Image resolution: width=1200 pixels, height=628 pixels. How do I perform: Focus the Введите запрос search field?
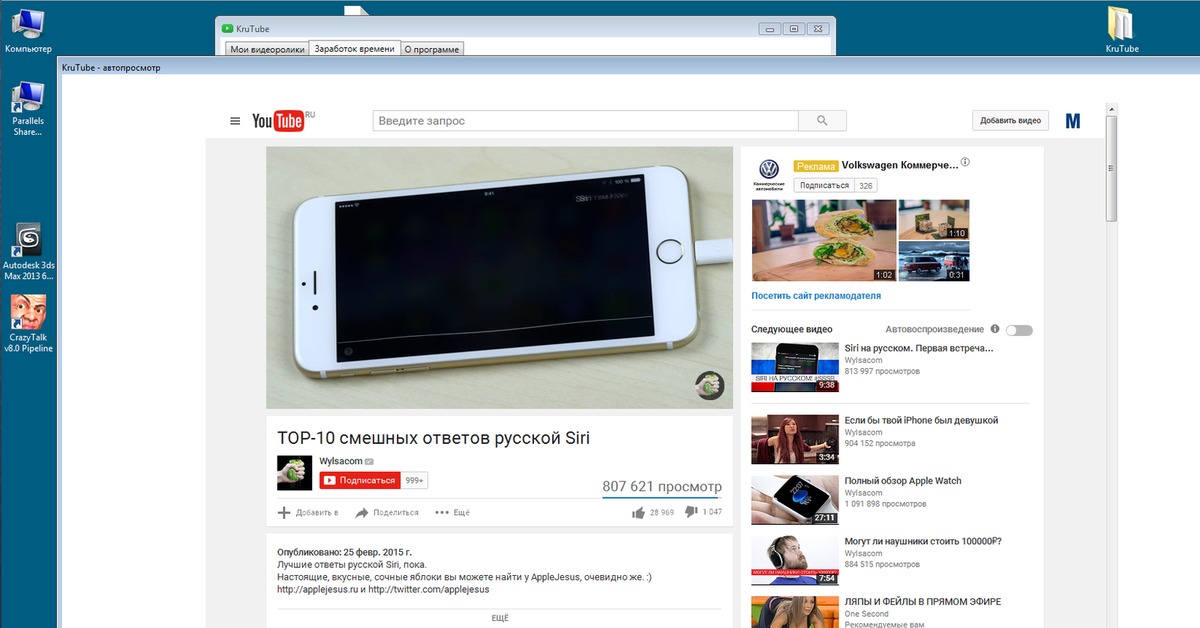pos(585,121)
